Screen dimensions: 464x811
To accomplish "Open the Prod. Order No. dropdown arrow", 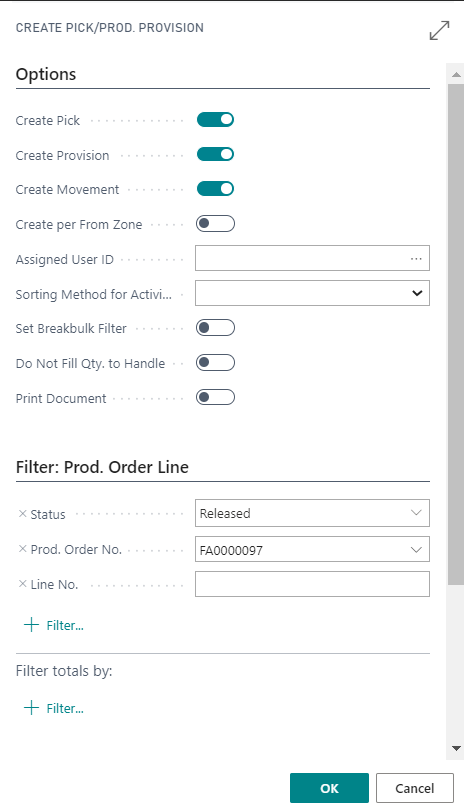I will [x=416, y=550].
